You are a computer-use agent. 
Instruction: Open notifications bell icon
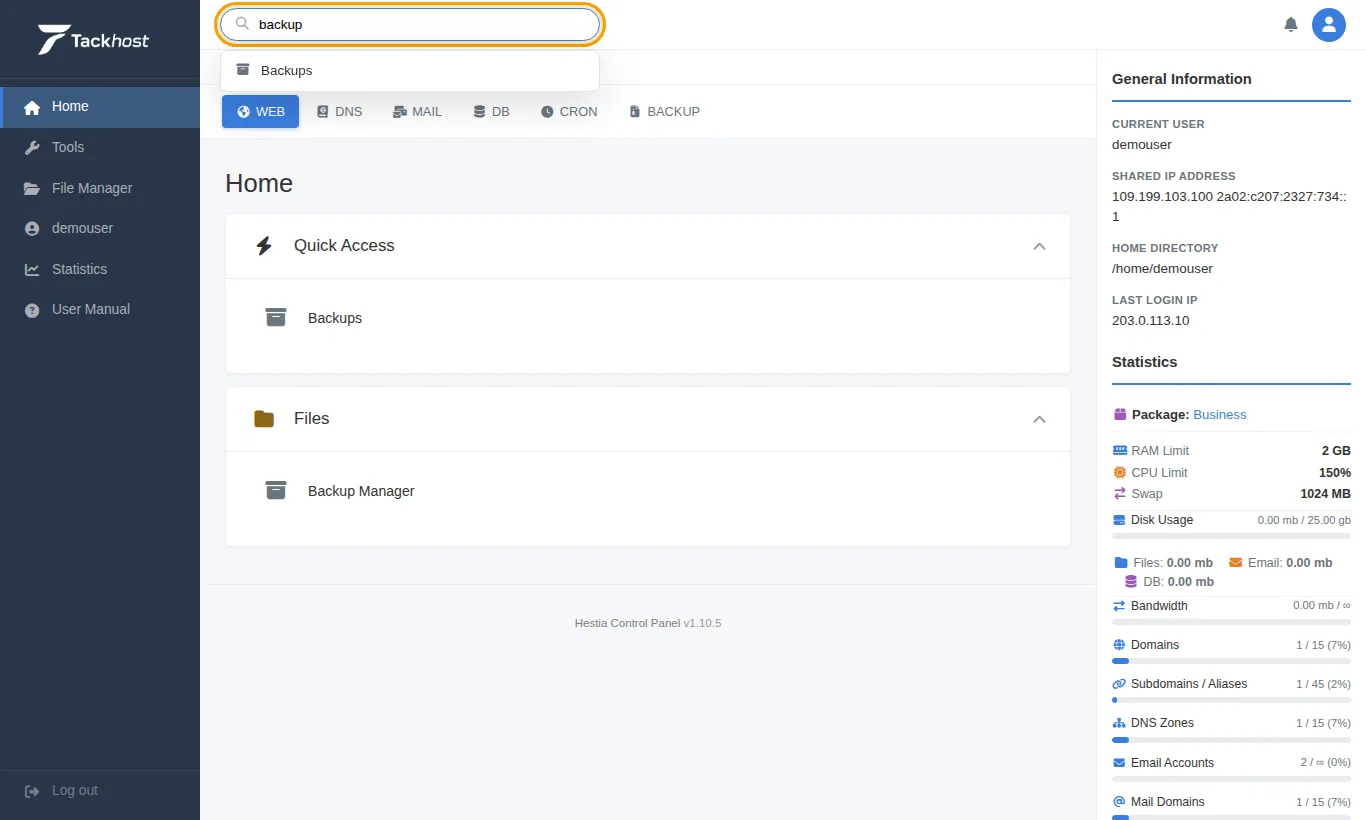pyautogui.click(x=1291, y=25)
